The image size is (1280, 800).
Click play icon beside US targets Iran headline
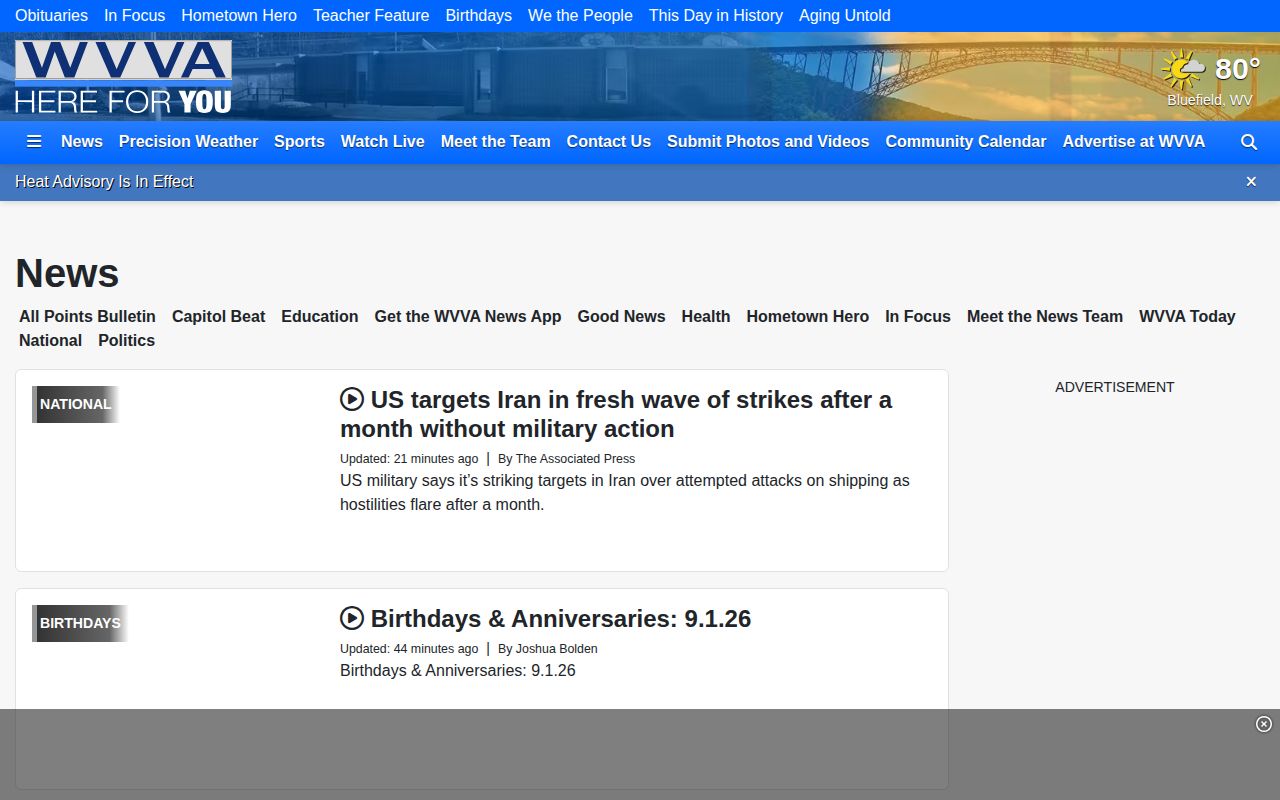(352, 399)
